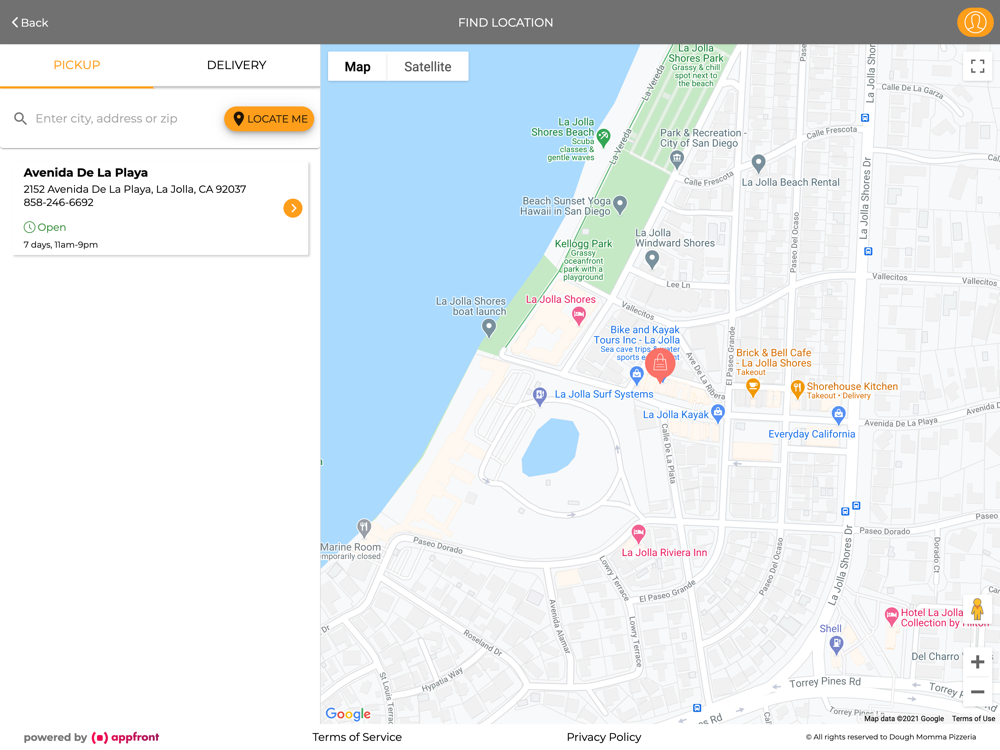Click Hotel La Jolla marker

tap(892, 617)
